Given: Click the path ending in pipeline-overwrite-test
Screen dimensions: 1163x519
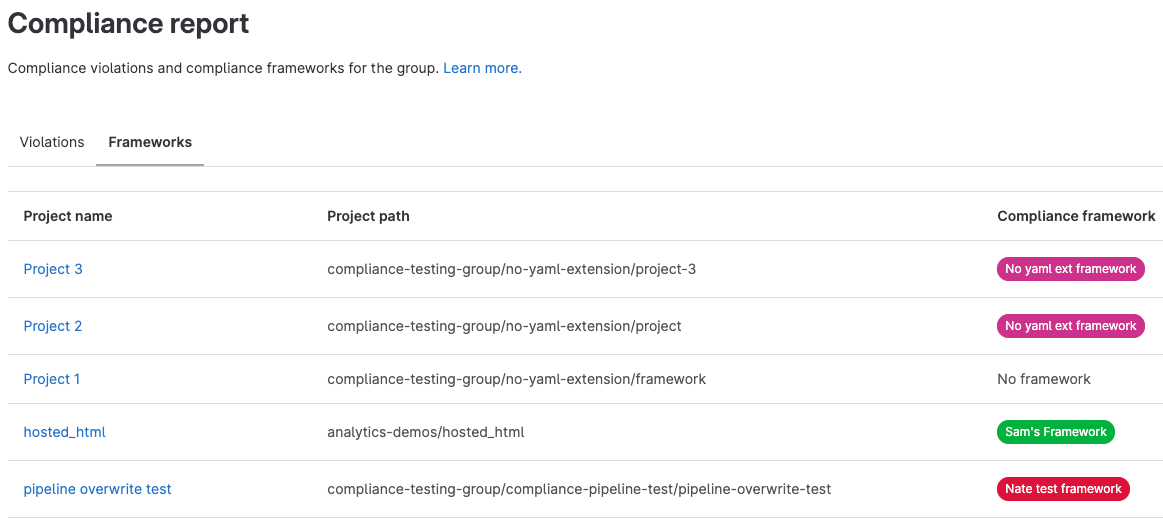Looking at the screenshot, I should point(579,489).
